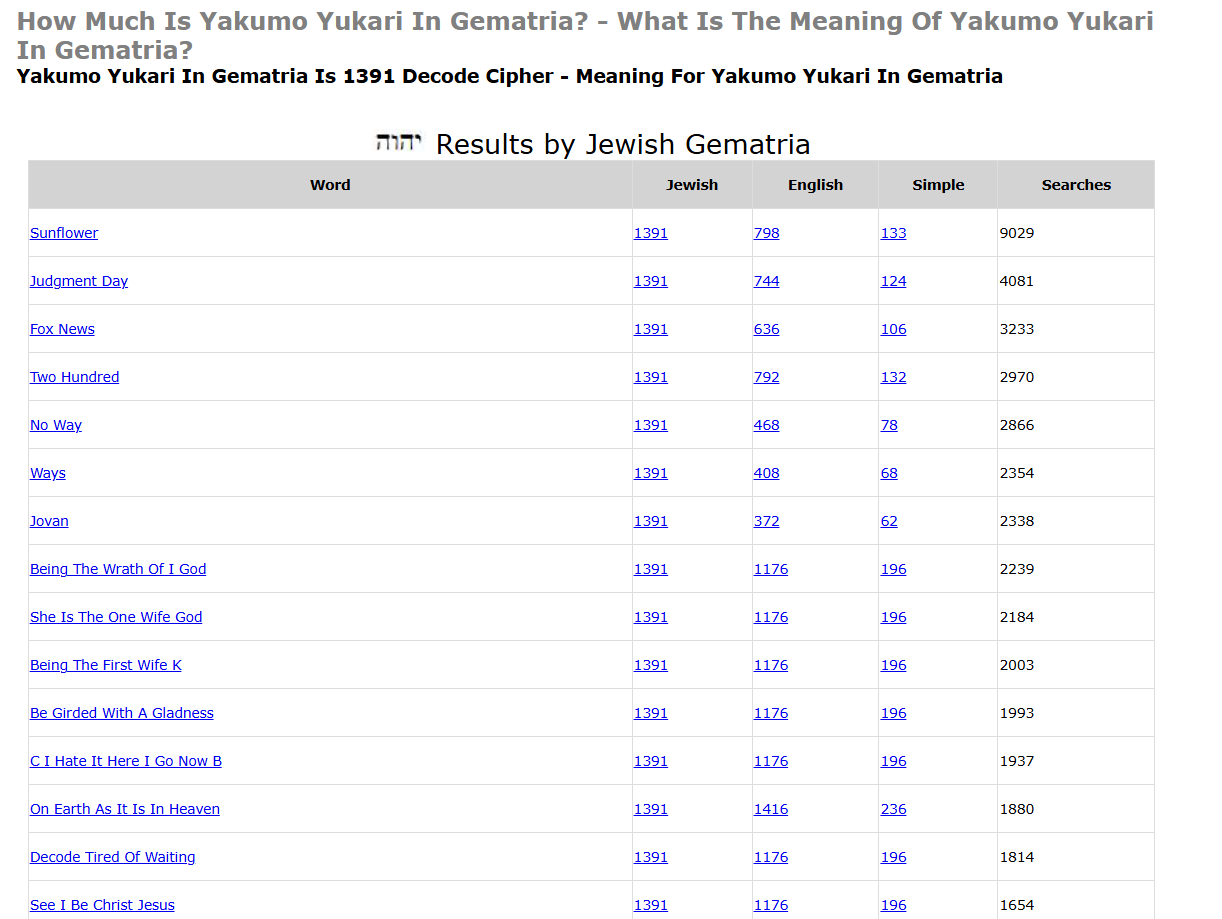
Task: Click the English column header
Action: 815,185
